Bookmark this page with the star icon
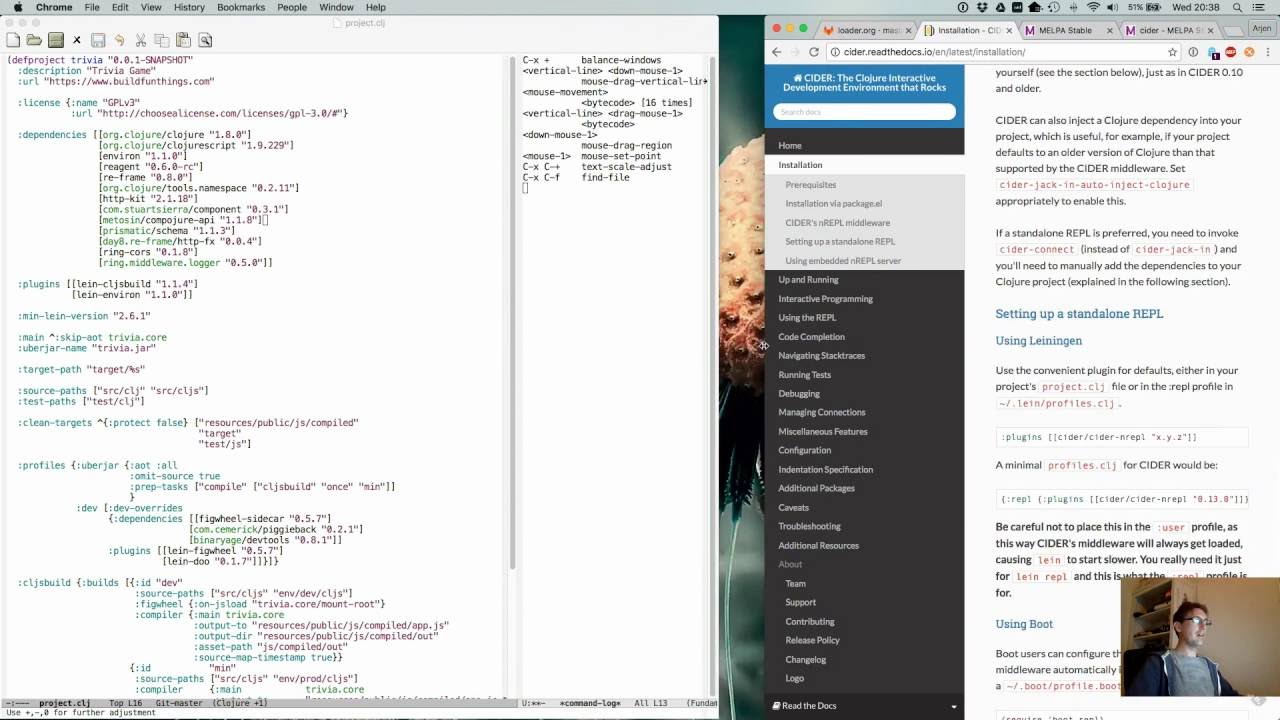The width and height of the screenshot is (1280, 720). (x=1173, y=52)
